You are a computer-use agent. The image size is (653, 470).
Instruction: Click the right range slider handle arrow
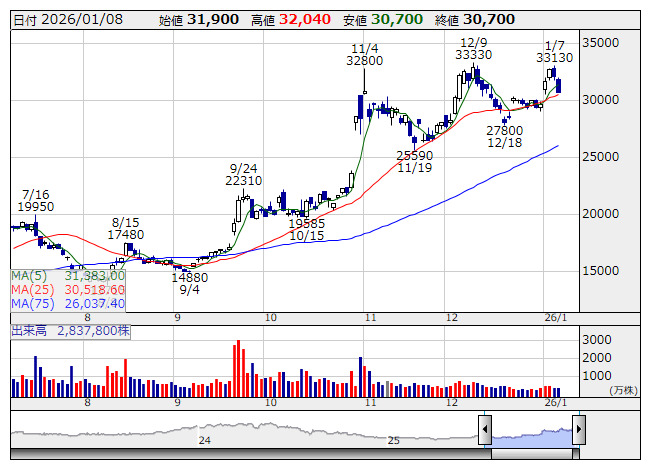[x=579, y=429]
